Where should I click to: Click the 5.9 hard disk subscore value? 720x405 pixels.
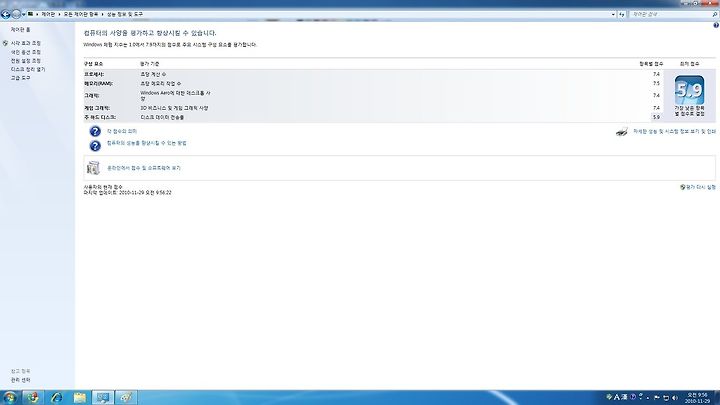pyautogui.click(x=656, y=118)
